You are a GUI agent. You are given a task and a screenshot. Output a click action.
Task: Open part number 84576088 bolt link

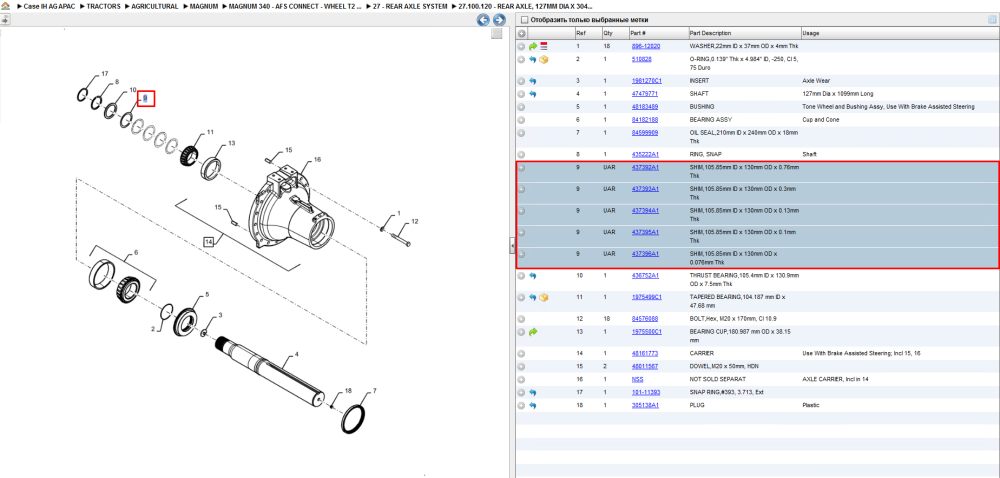point(644,319)
